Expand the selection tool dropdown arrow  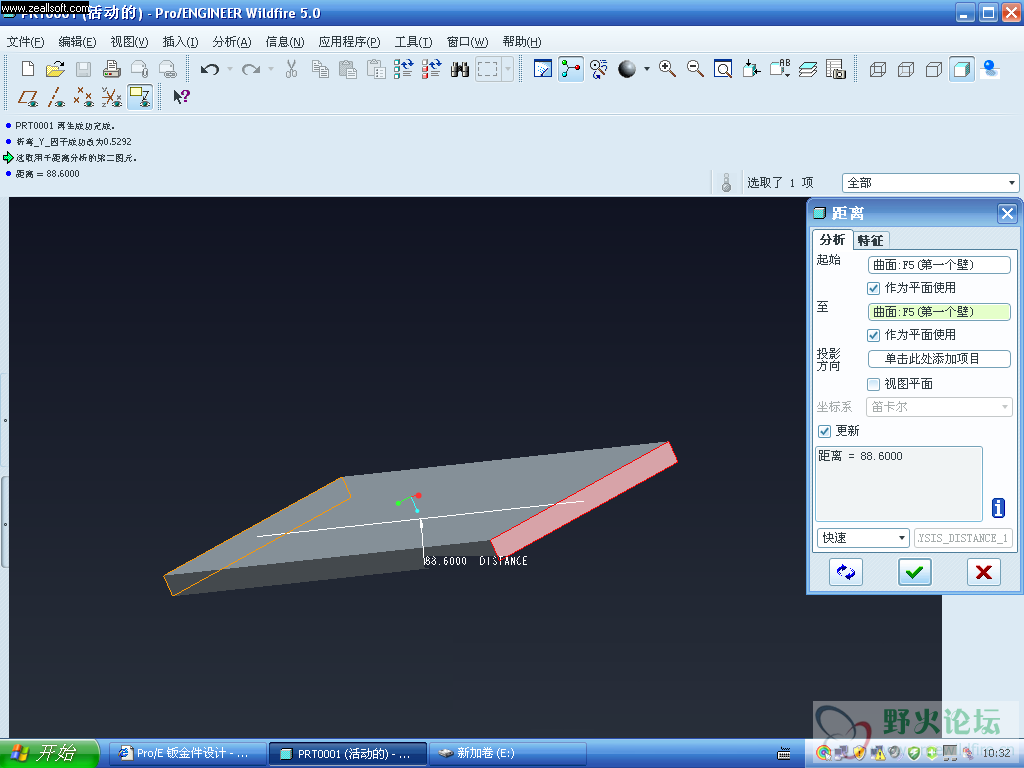point(507,69)
